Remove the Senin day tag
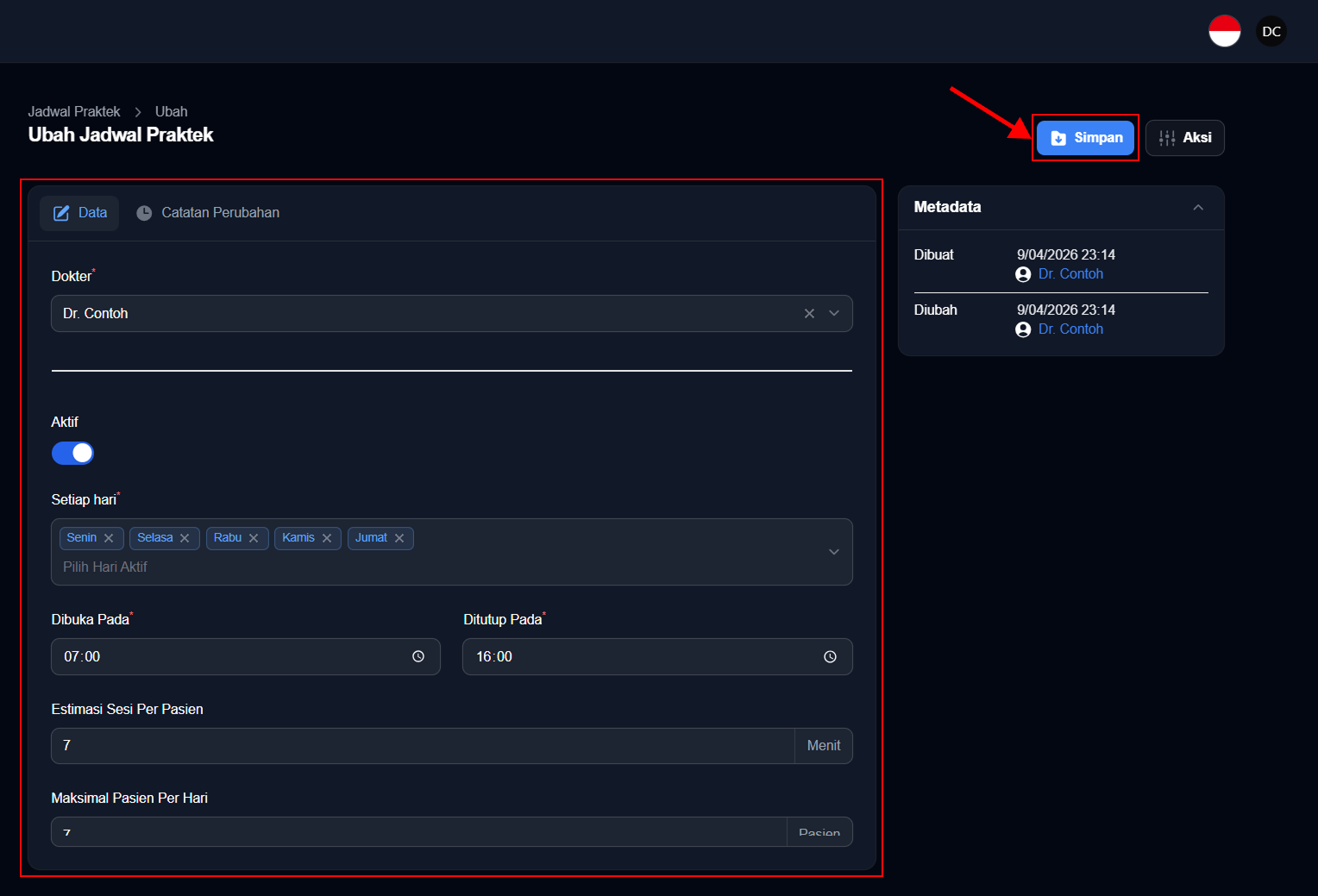Viewport: 1318px width, 896px height. coord(109,538)
